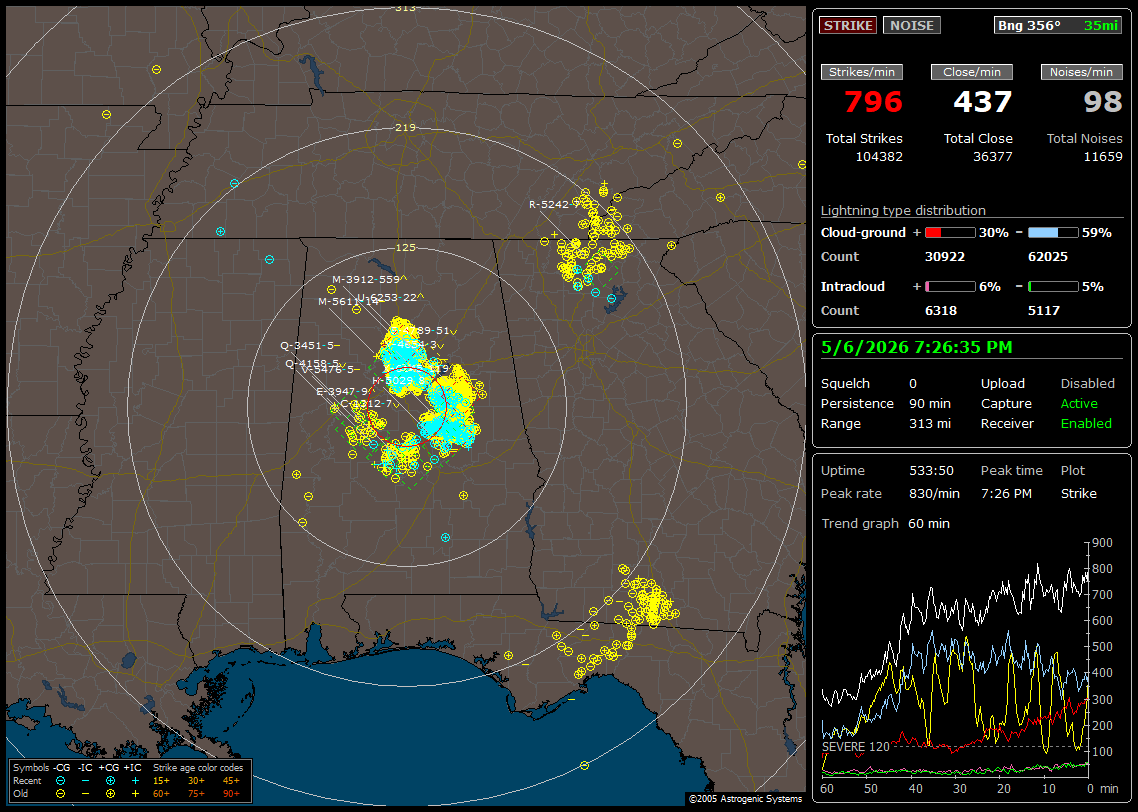1138x812 pixels.
Task: Select the Close/min label box
Action: pos(972,72)
